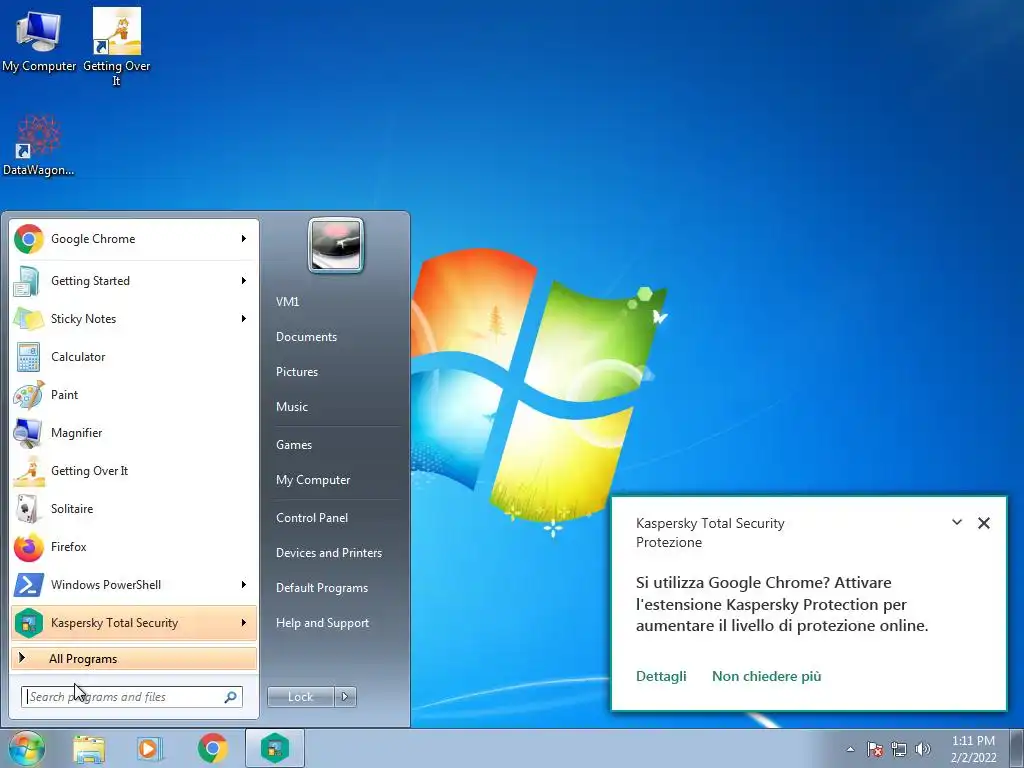Expand Windows PowerShell jump list arrow
The image size is (1024, 768).
click(x=244, y=584)
